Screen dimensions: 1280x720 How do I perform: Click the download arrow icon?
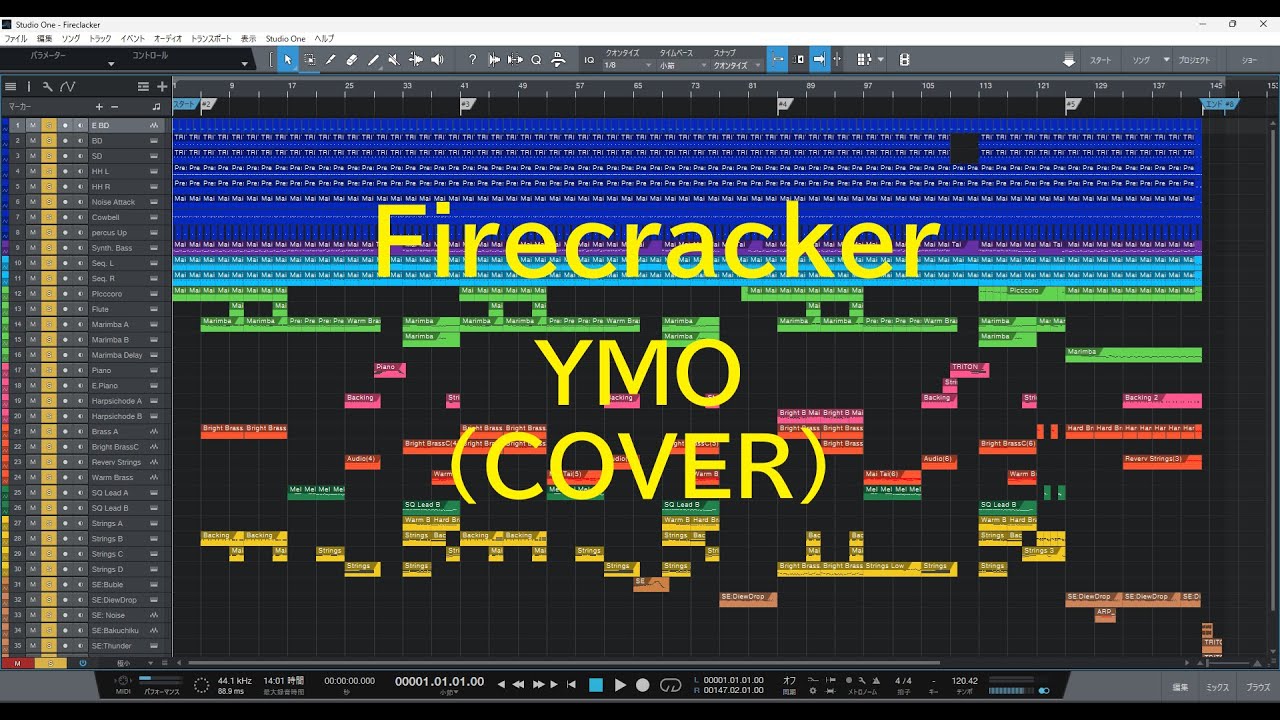coord(1069,60)
